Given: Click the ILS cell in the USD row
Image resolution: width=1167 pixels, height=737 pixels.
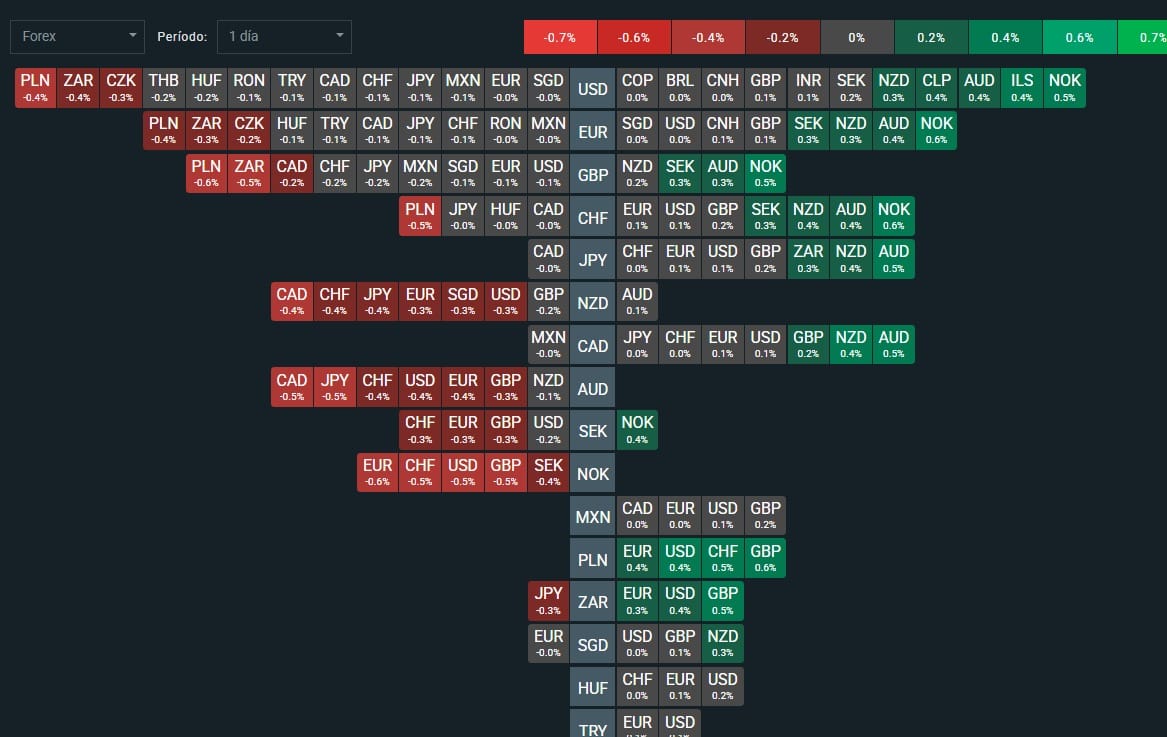Looking at the screenshot, I should [x=1022, y=88].
